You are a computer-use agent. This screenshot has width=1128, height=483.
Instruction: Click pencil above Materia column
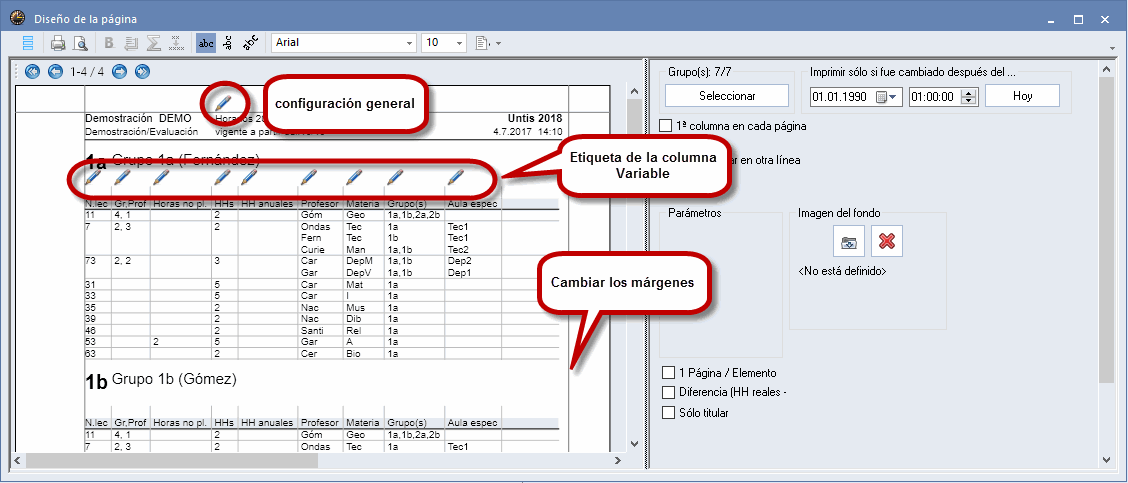tap(353, 178)
